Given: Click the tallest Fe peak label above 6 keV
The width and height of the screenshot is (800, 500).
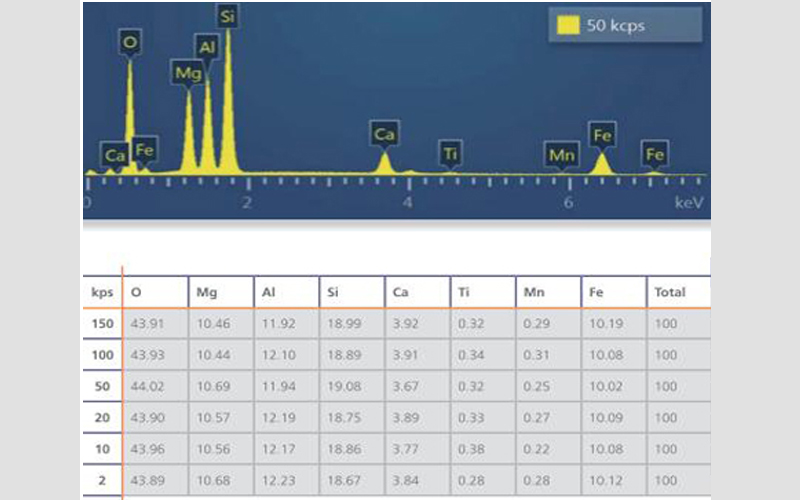Looking at the screenshot, I should [x=602, y=133].
